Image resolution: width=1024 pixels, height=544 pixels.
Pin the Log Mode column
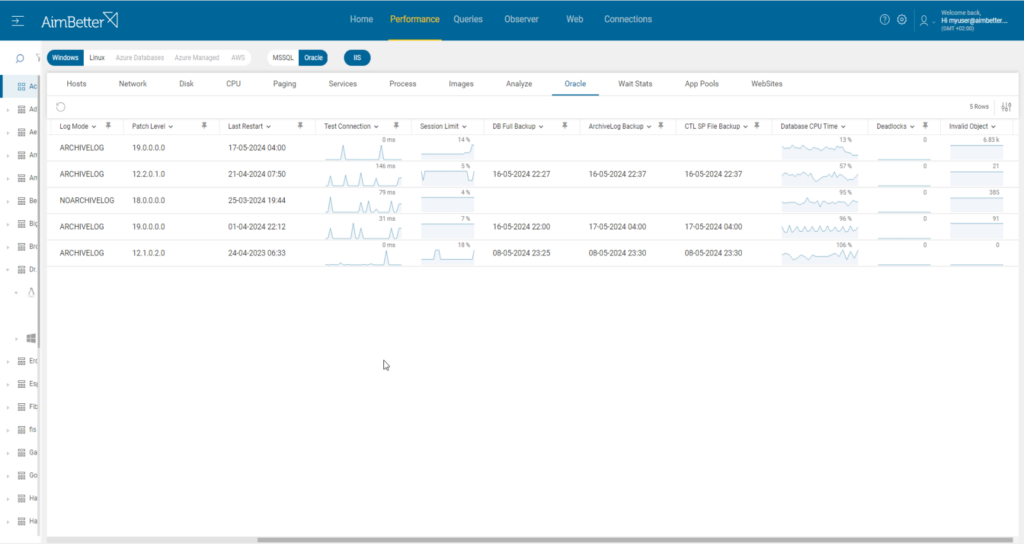pyautogui.click(x=108, y=125)
